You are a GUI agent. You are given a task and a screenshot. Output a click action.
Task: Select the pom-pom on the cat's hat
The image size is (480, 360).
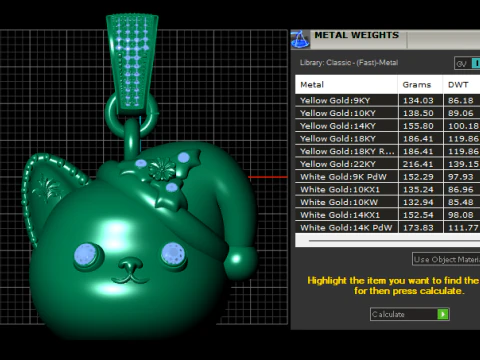(x=241, y=262)
